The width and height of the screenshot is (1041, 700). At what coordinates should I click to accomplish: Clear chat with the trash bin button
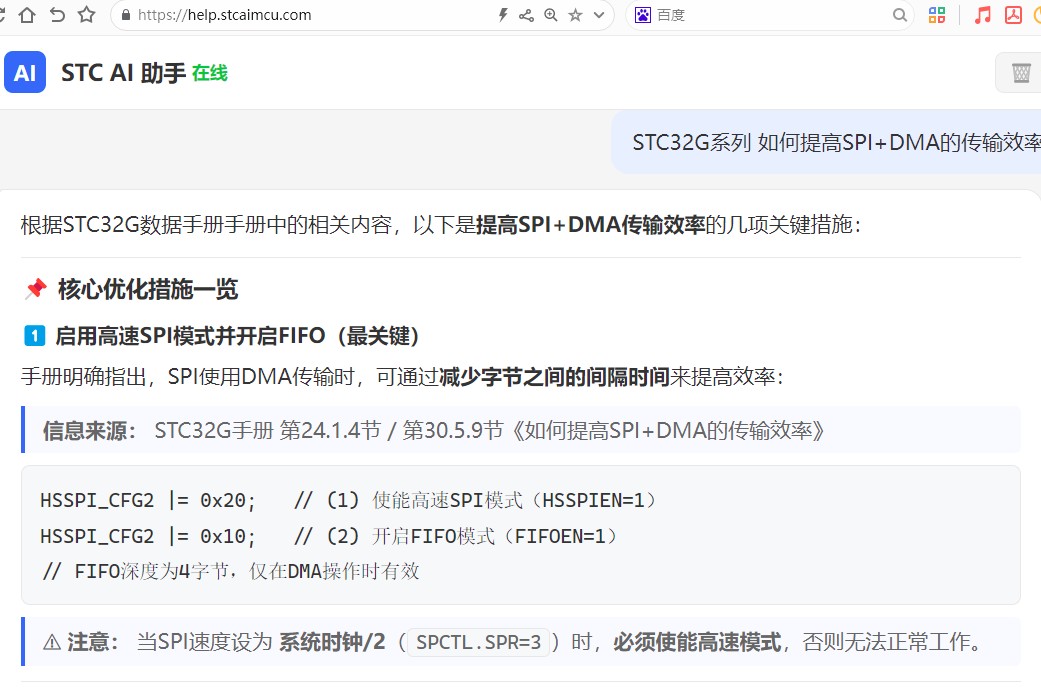[x=1020, y=72]
